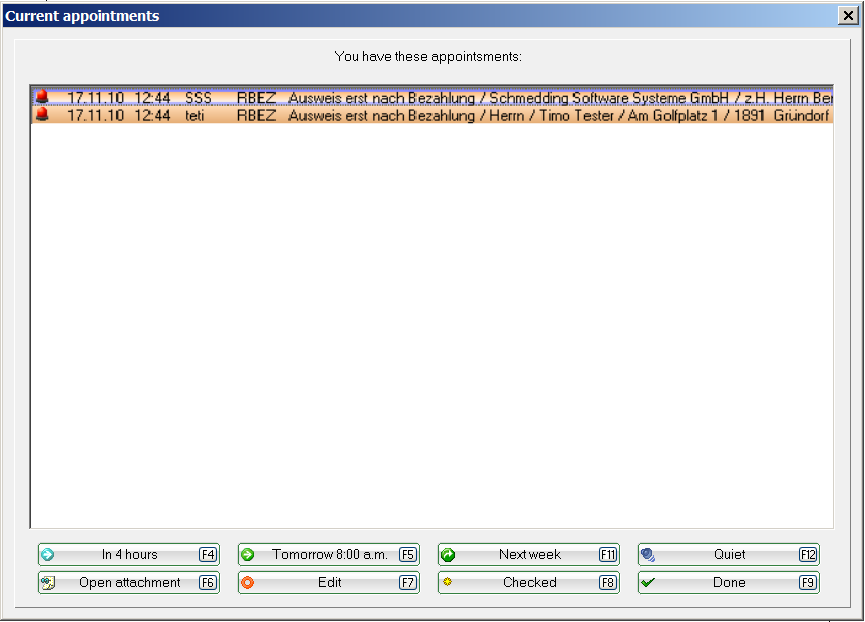
Task: Mark the appointment as Checked
Action: click(529, 582)
